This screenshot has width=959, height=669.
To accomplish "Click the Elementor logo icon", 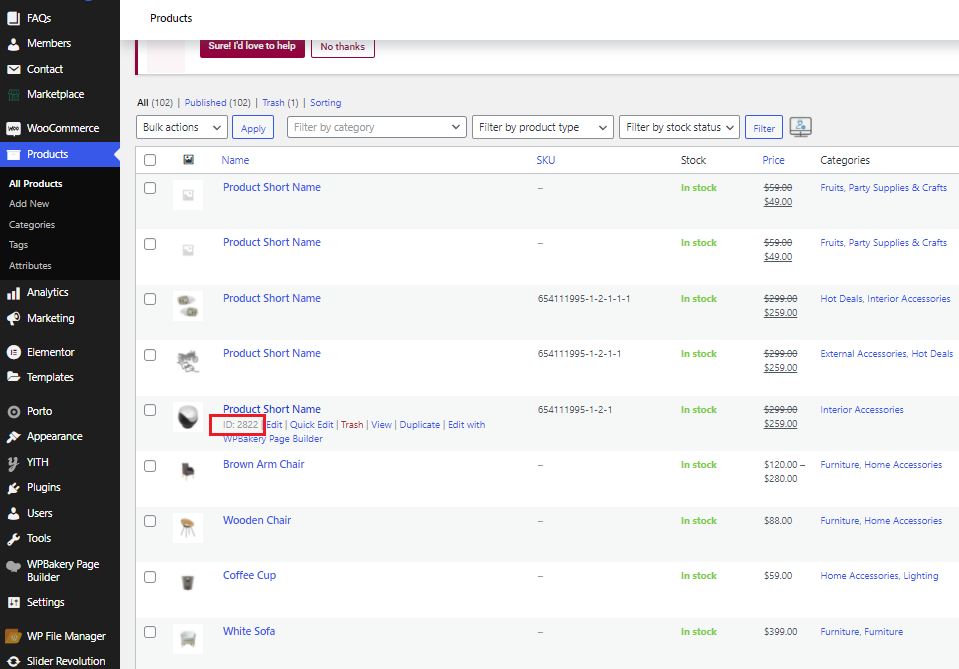I will [x=13, y=352].
